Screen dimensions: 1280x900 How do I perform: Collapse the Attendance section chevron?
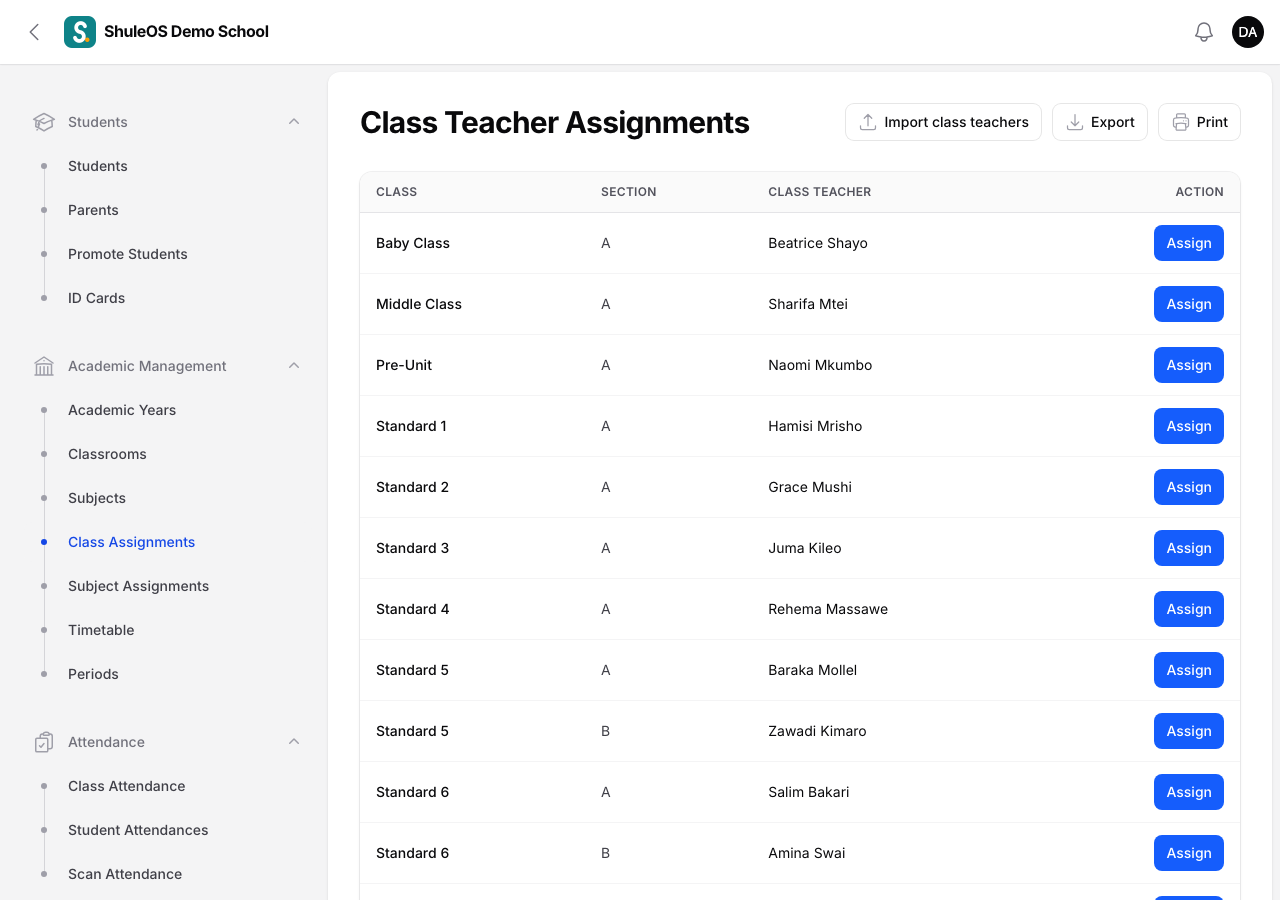coord(294,742)
